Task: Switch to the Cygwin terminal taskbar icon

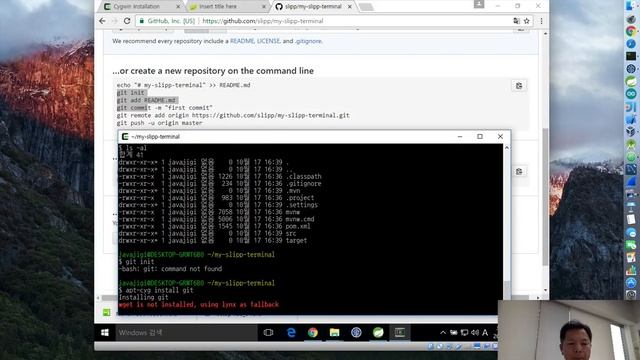Action: [400, 333]
